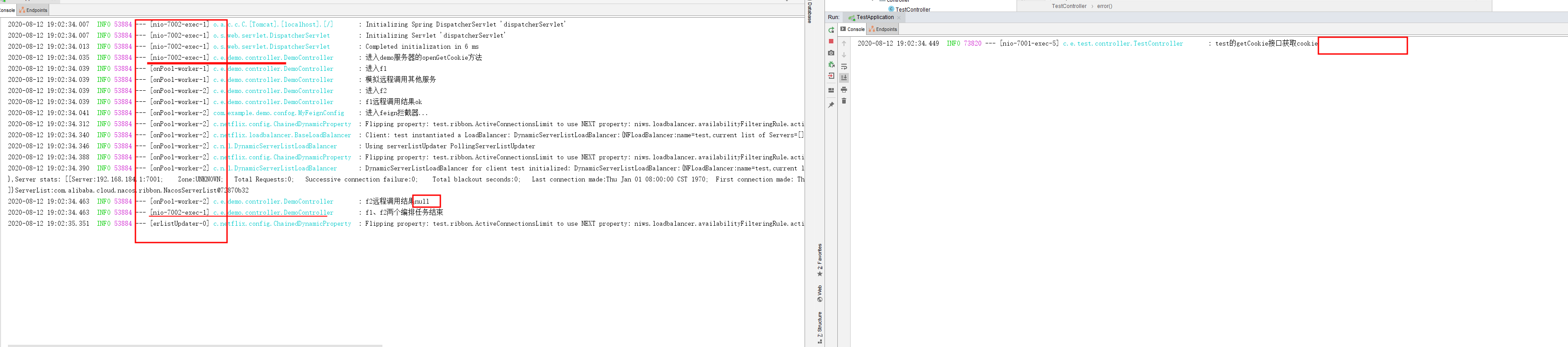Switch to right panel's Console tab
The height and width of the screenshot is (347, 1568).
(853, 29)
